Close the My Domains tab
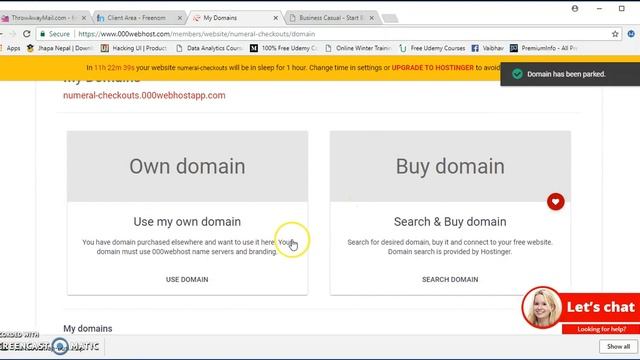Viewport: 640px width, 360px height. [x=276, y=18]
